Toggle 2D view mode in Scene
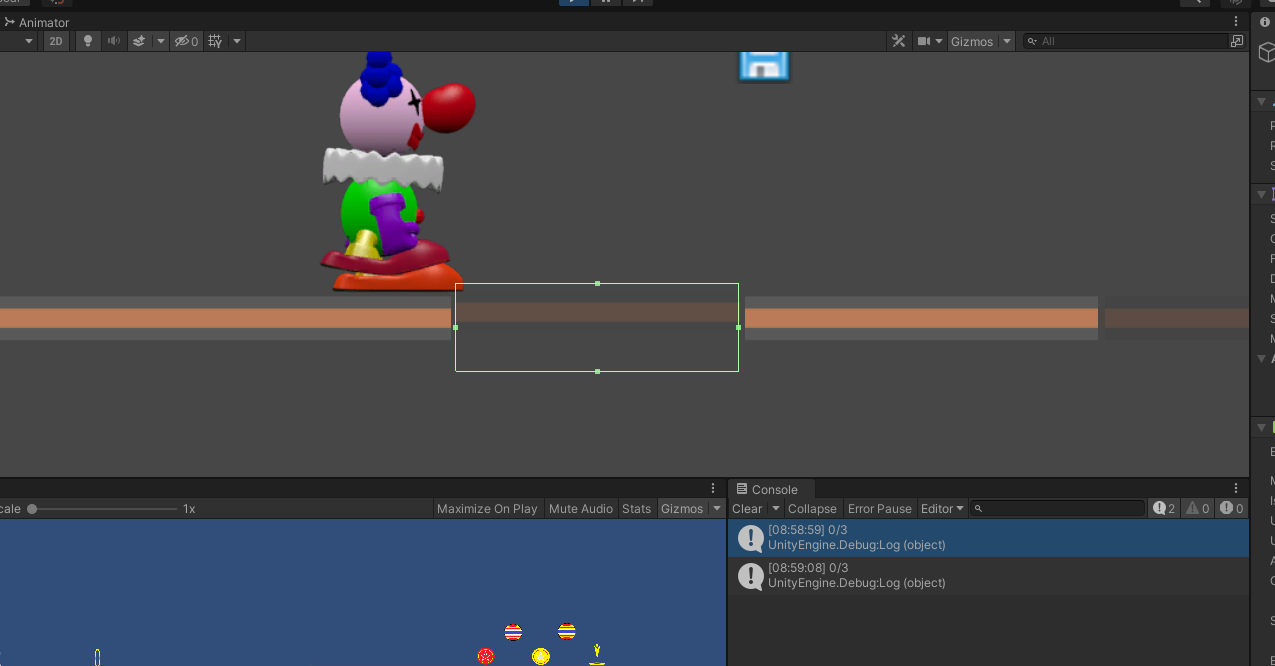 click(57, 41)
